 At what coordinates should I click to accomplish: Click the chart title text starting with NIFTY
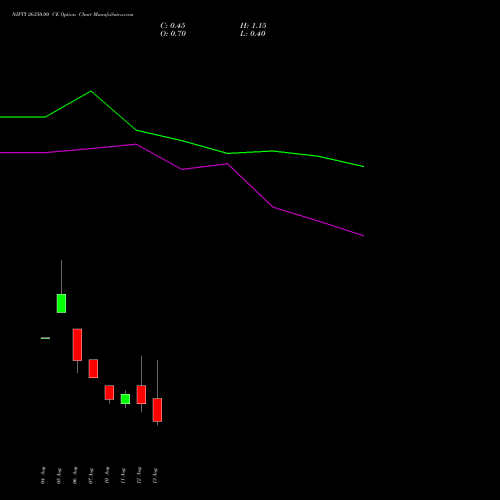(73, 15)
